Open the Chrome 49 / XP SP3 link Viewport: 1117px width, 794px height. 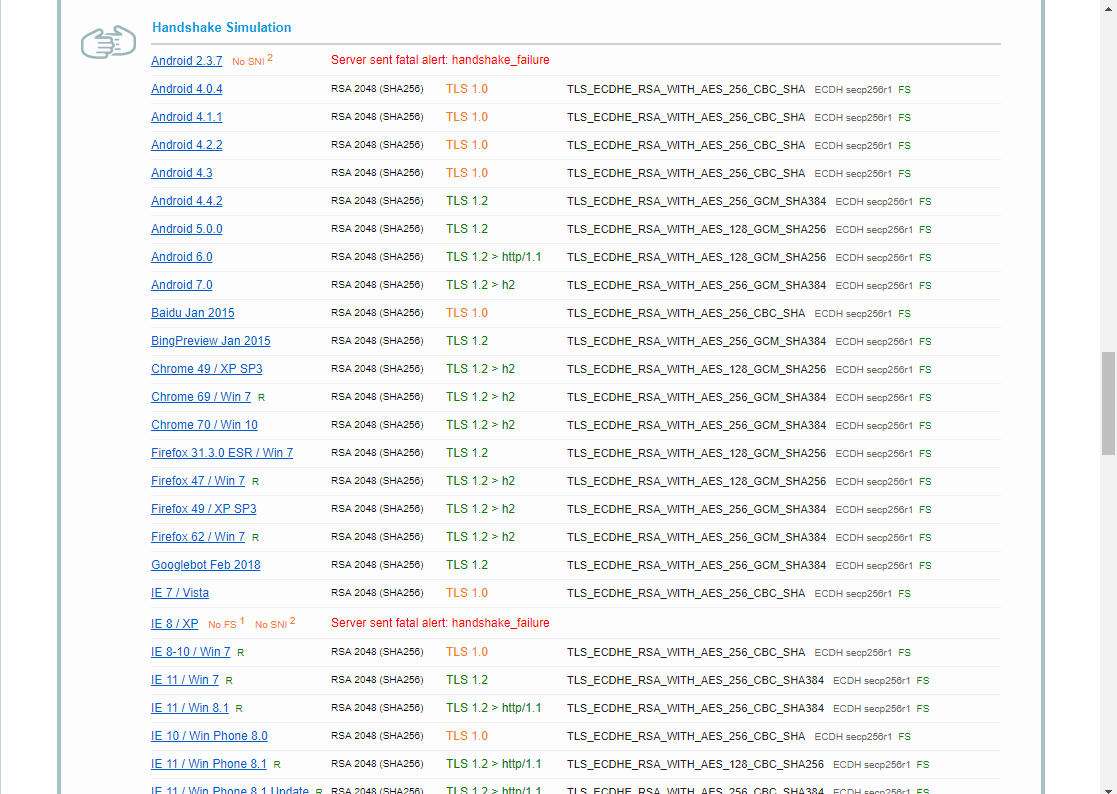point(207,369)
